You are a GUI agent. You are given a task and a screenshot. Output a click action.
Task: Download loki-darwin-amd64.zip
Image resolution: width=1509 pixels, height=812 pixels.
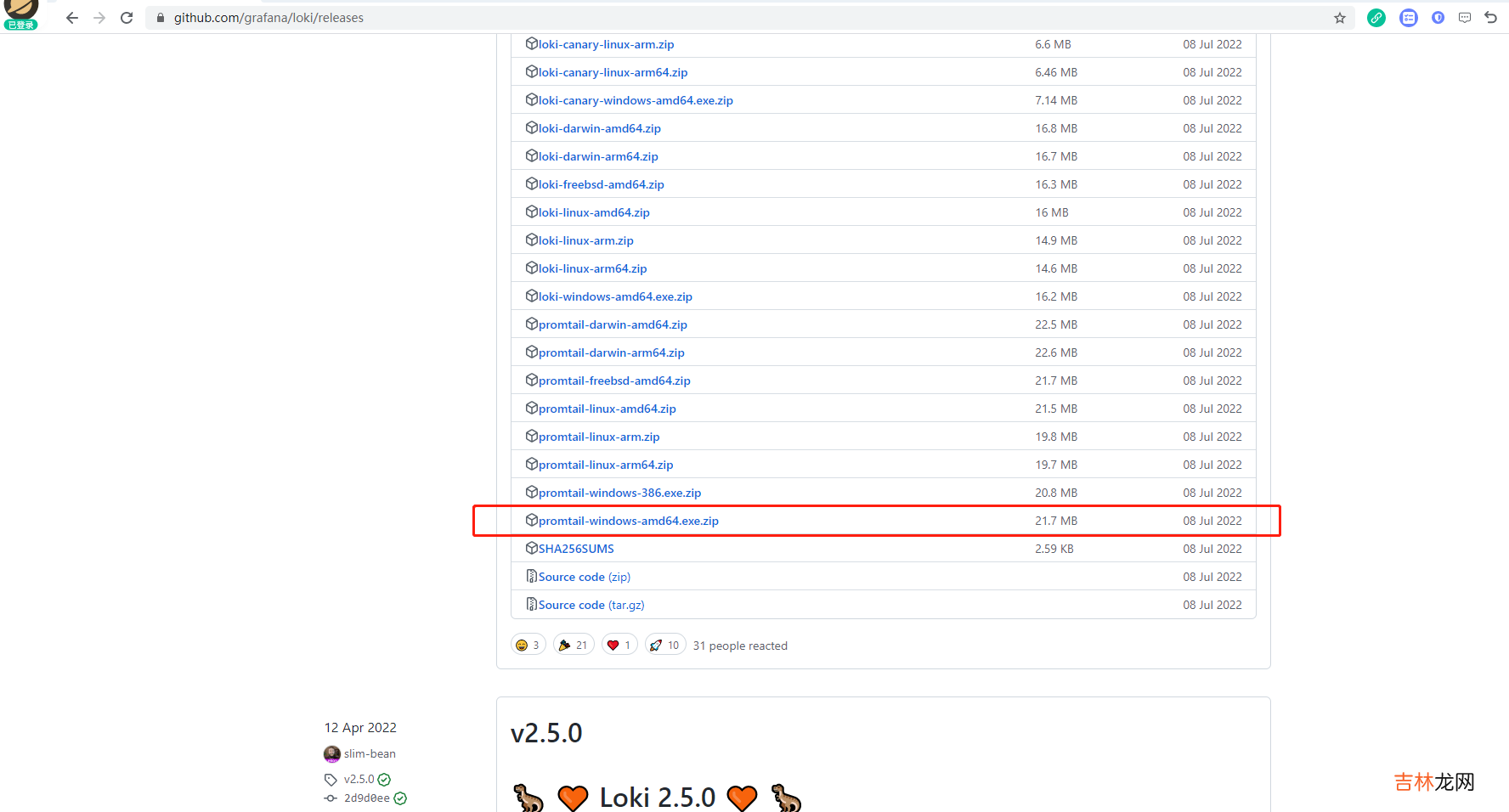coord(599,128)
